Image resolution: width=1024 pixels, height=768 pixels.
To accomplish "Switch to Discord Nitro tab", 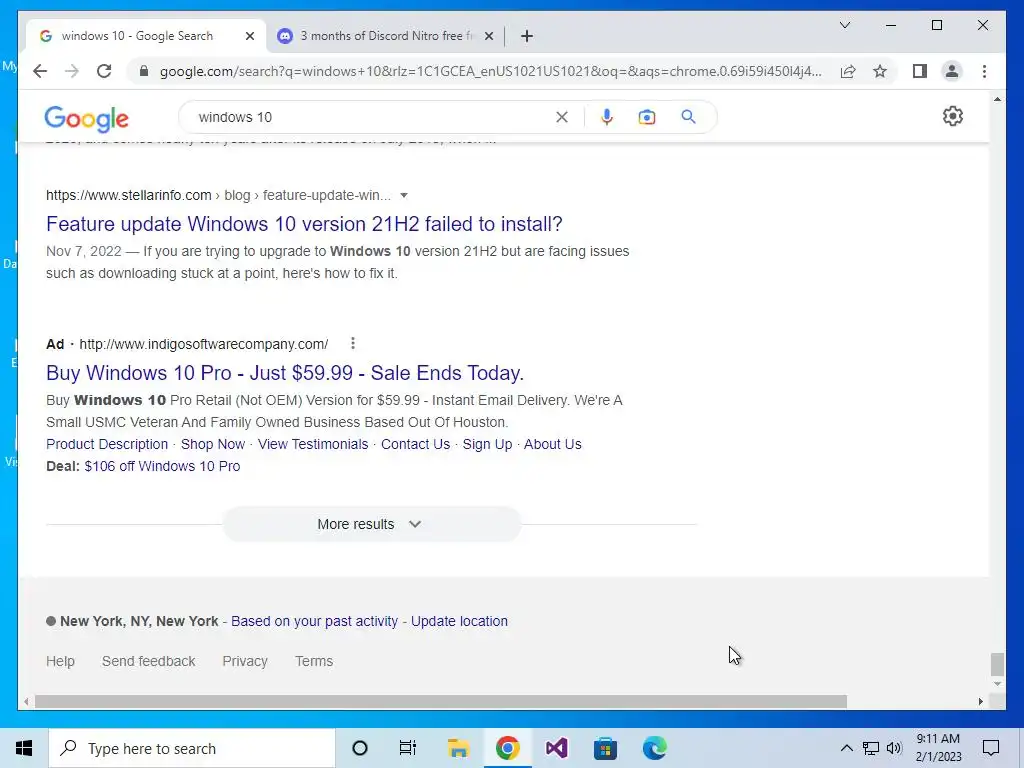I will 385,36.
